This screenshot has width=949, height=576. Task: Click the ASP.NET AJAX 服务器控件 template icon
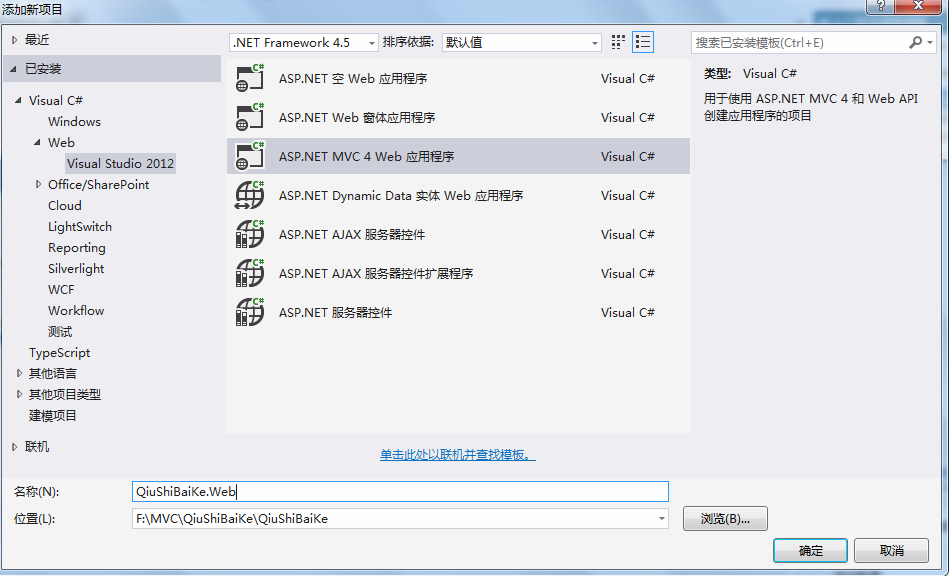[250, 234]
